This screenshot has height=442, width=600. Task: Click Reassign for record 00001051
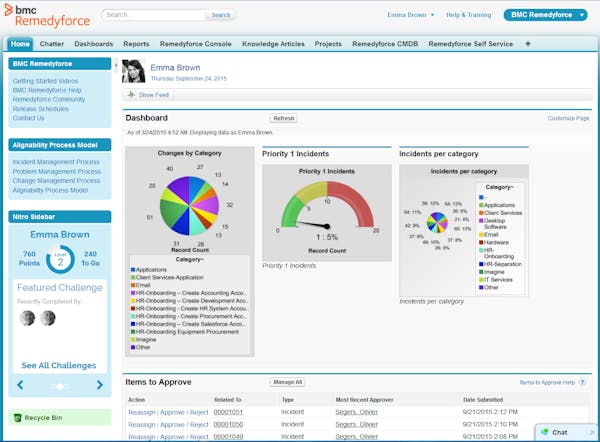click(x=142, y=412)
